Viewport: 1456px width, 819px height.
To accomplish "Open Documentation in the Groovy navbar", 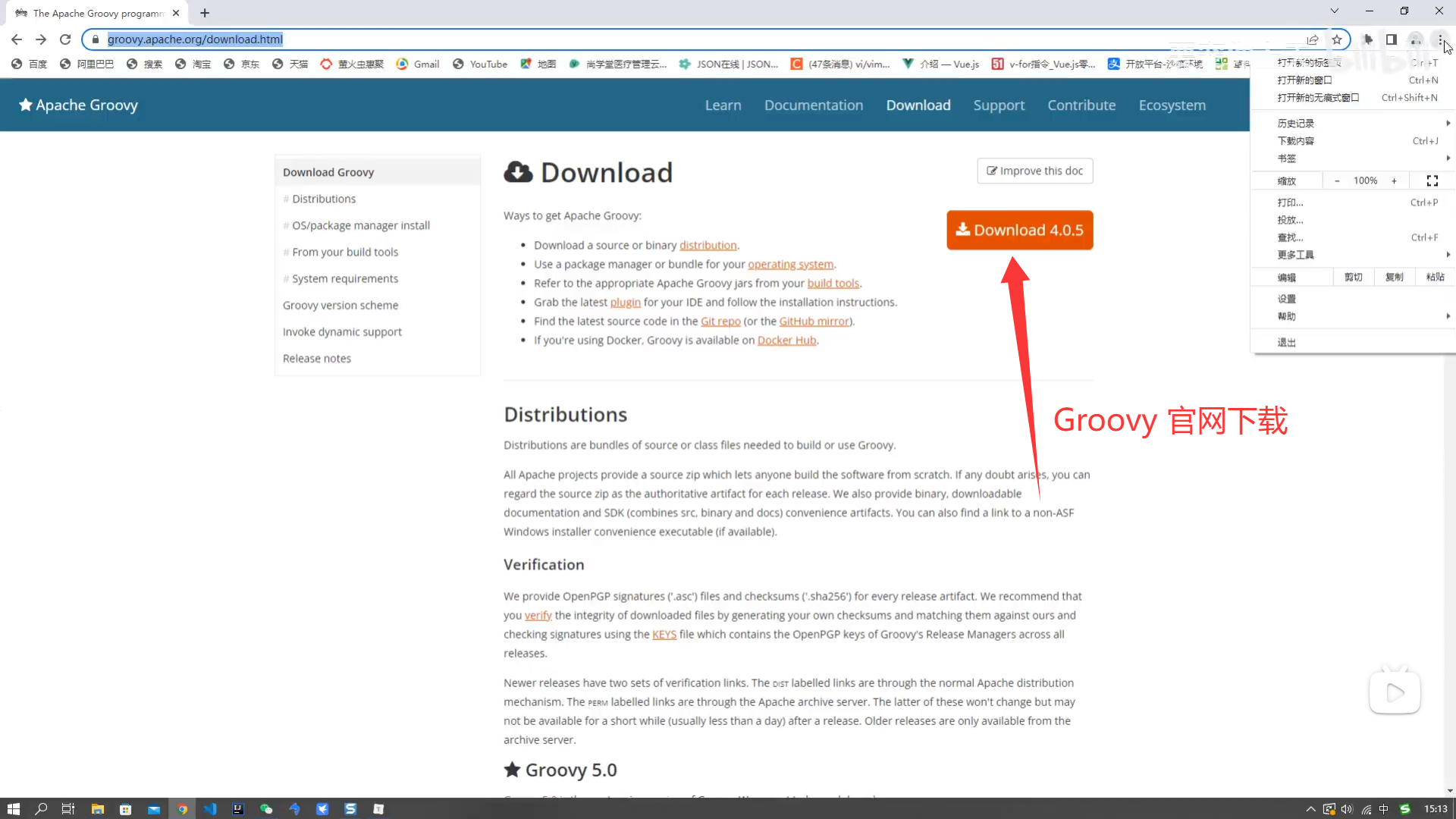I will click(x=813, y=105).
